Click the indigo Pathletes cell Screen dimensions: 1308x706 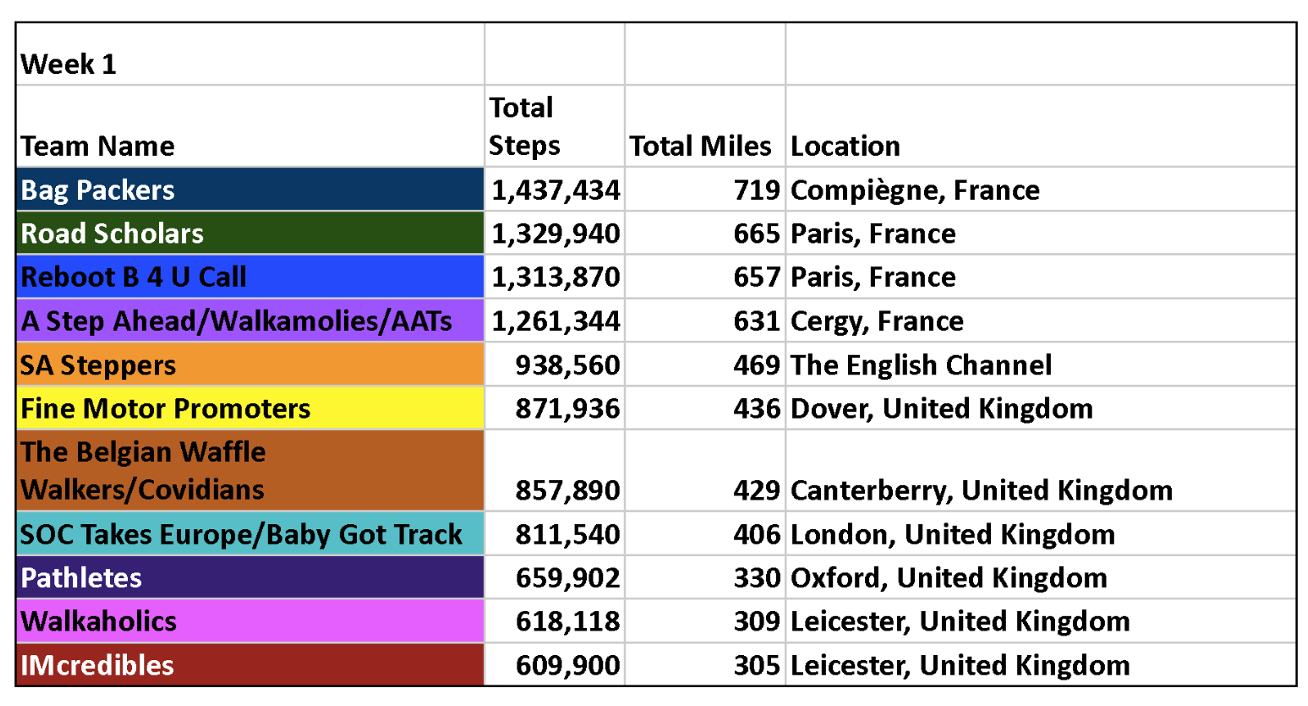(x=250, y=577)
